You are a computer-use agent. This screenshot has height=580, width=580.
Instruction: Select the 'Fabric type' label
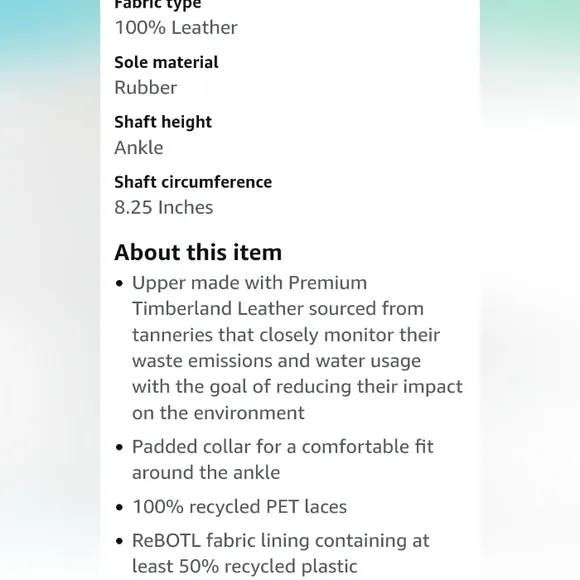pos(158,5)
